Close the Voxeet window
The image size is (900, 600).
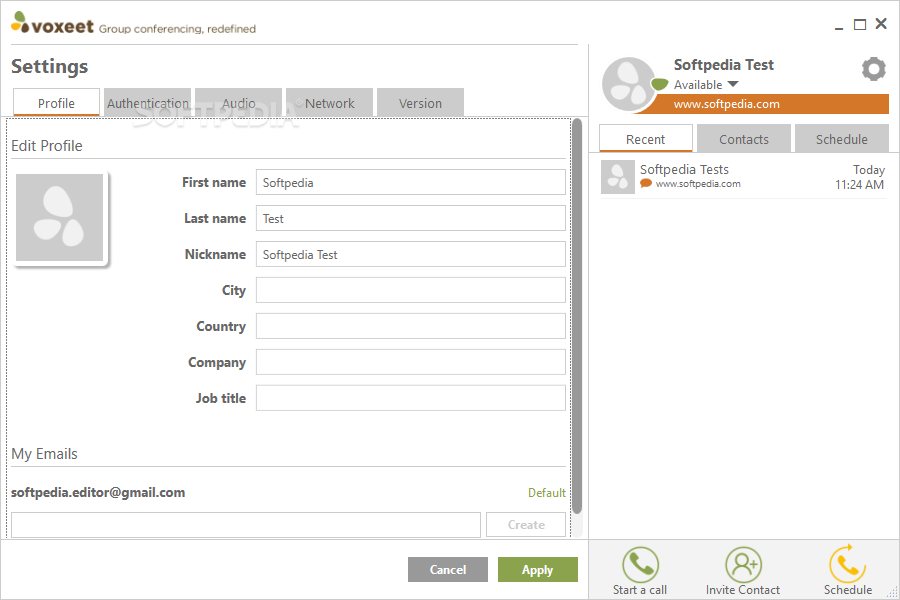pos(881,24)
